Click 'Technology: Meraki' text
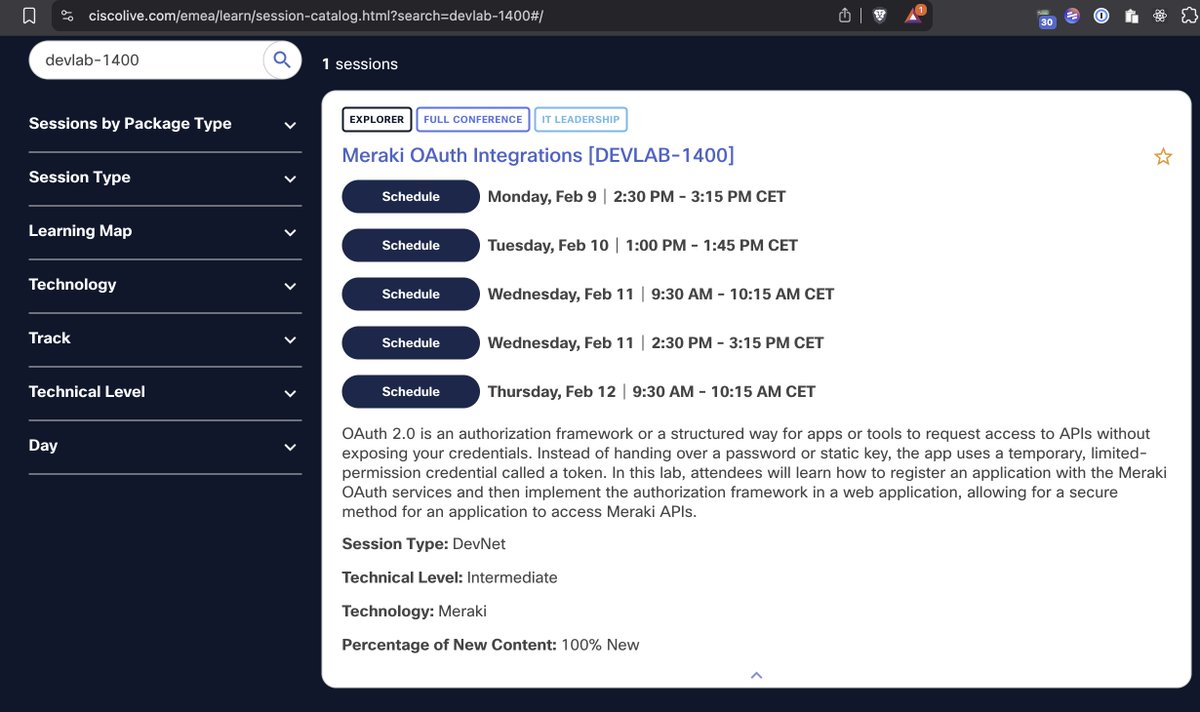1200x712 pixels. pyautogui.click(x=414, y=611)
